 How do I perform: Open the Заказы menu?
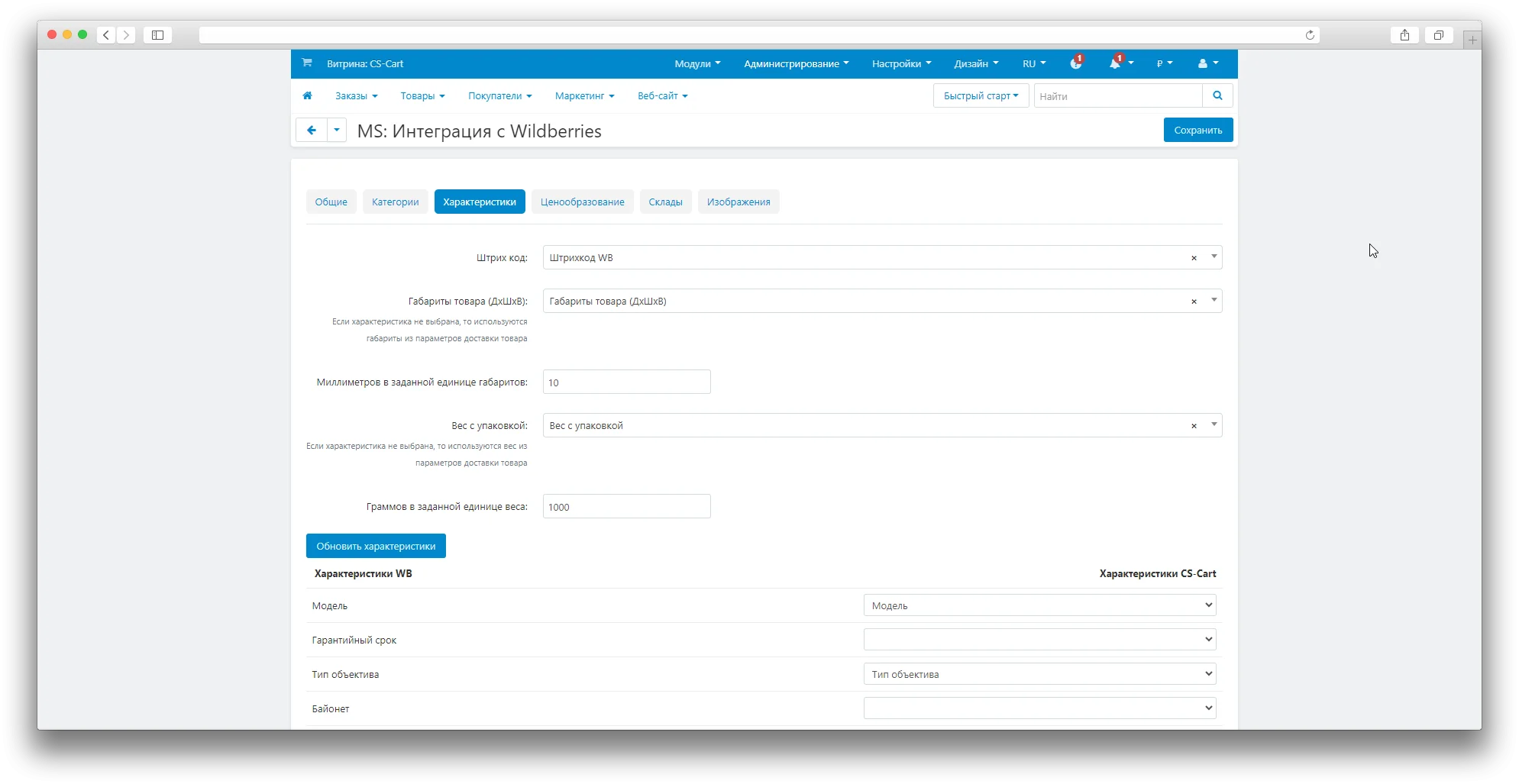tap(357, 95)
